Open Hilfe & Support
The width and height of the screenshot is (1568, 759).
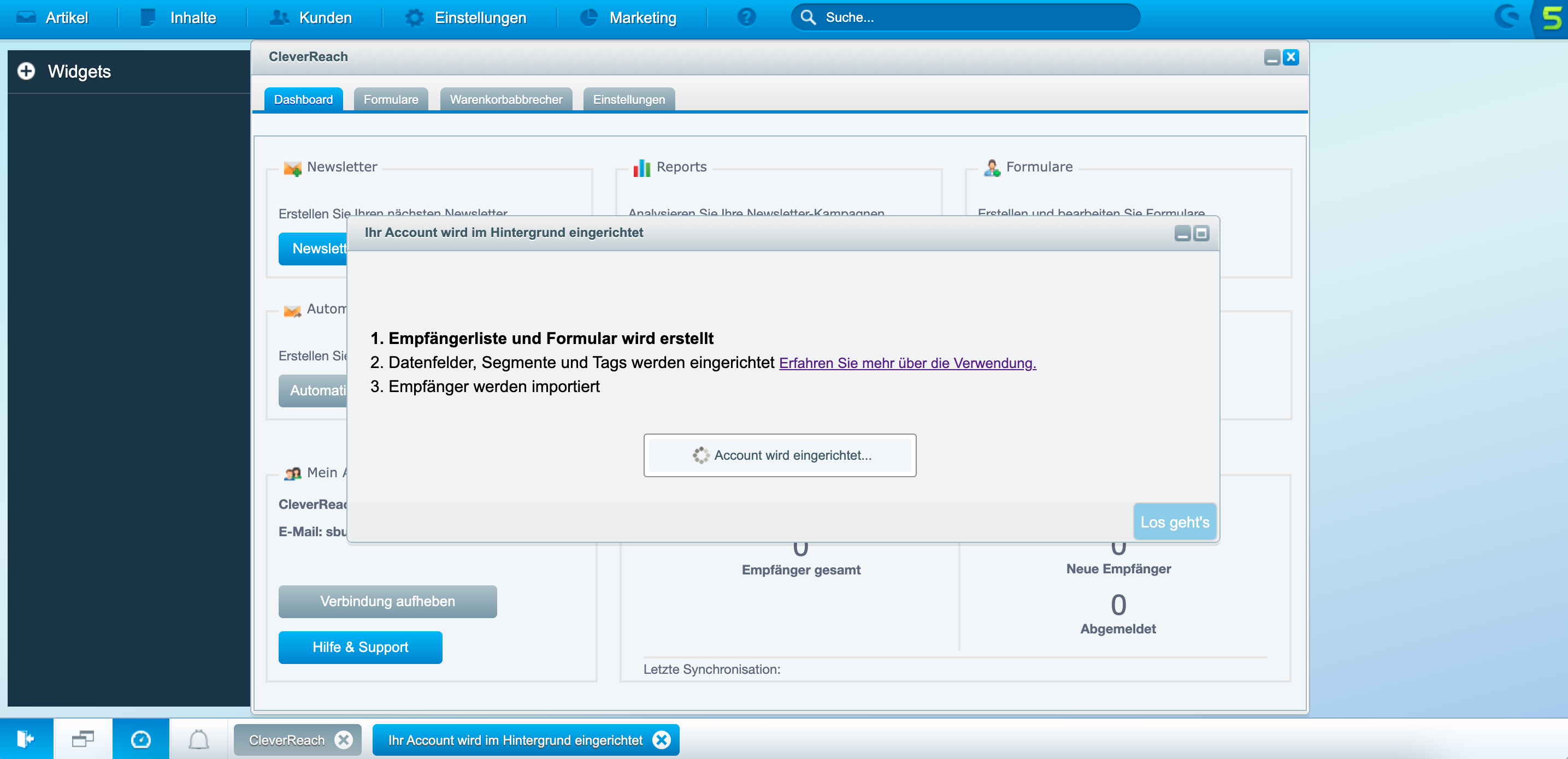point(361,647)
